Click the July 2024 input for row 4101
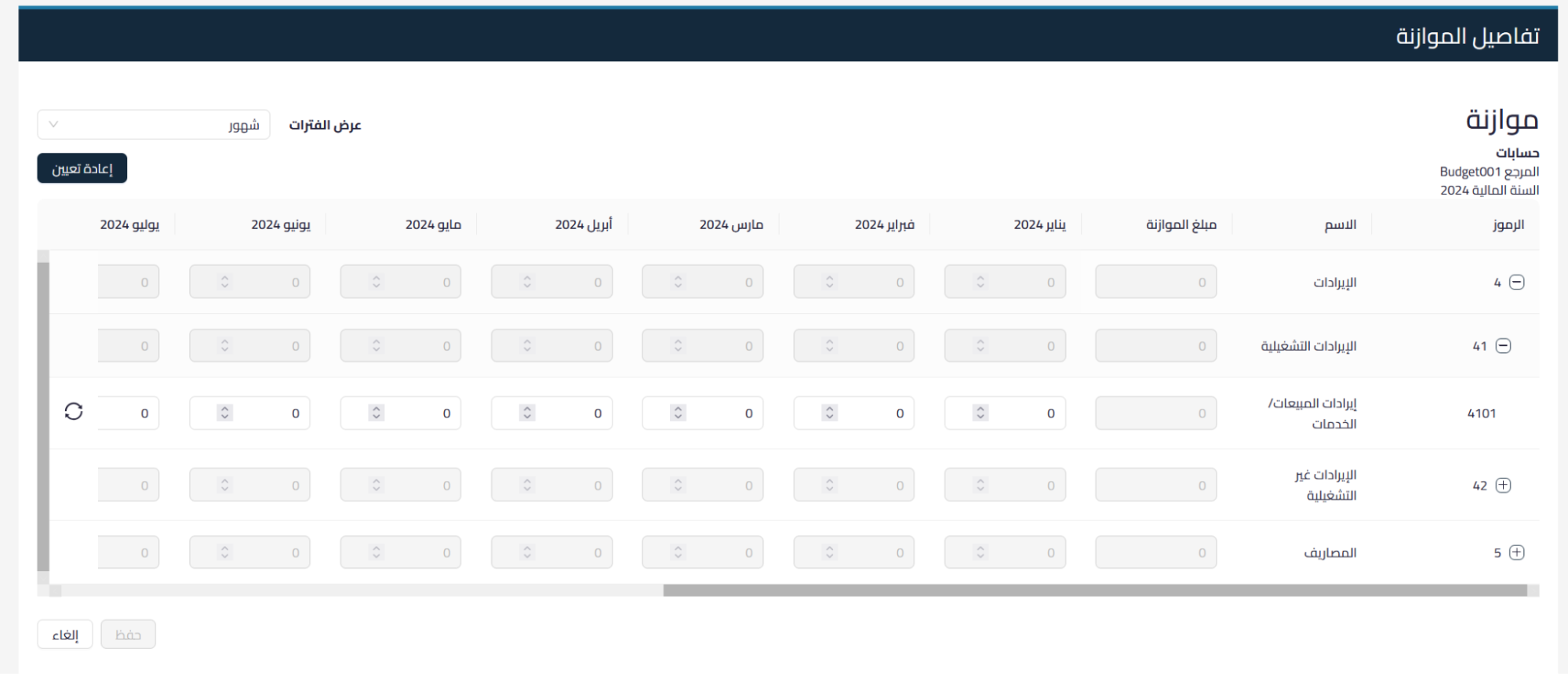 click(129, 414)
